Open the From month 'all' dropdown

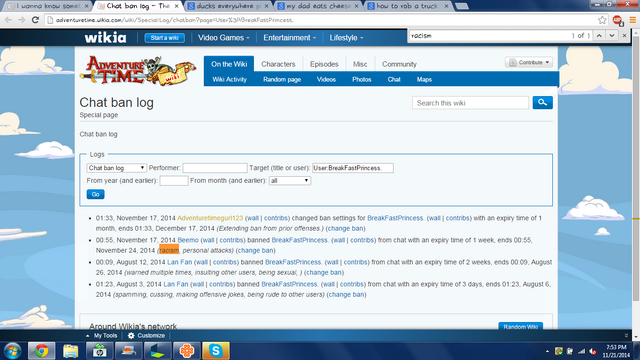click(290, 180)
